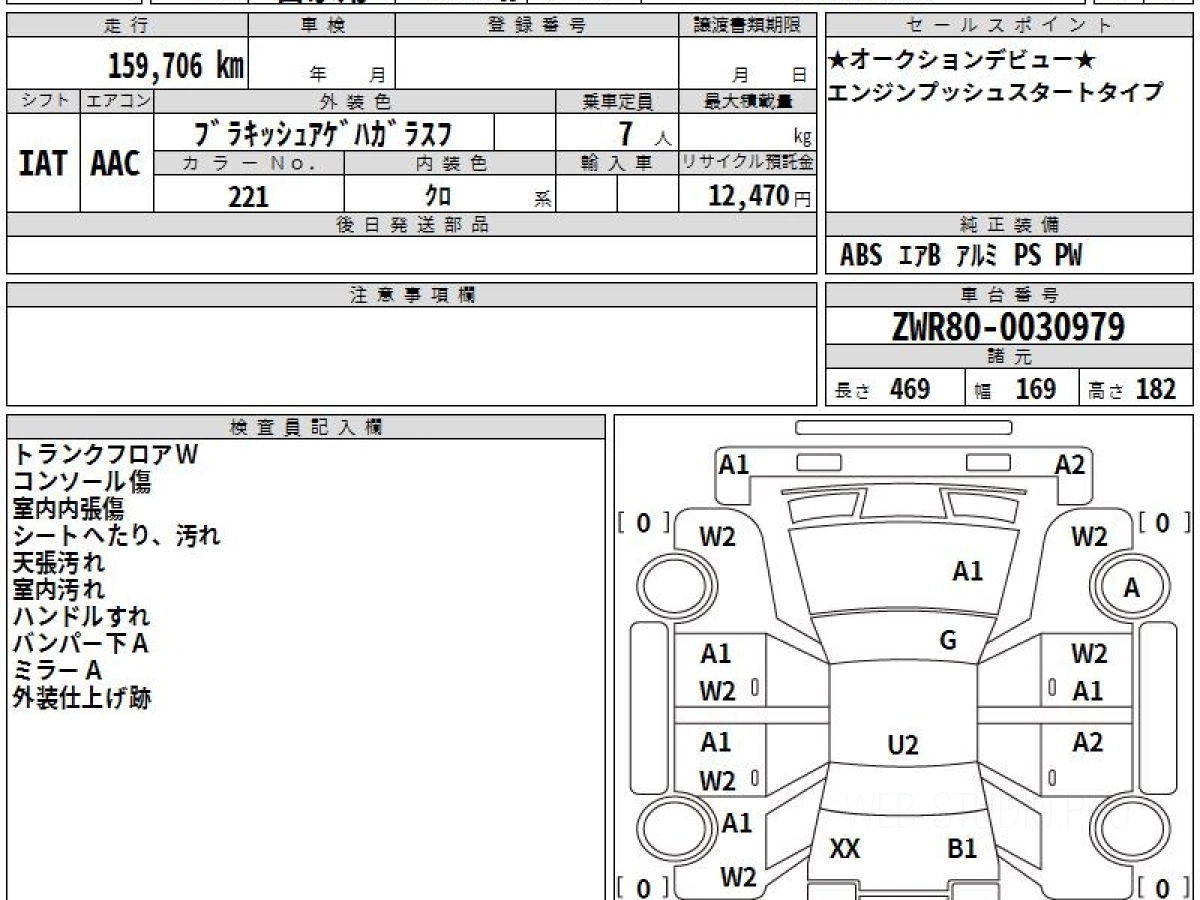This screenshot has width=1200, height=900.
Task: Click the 検査員記入欄 header
Action: [x=306, y=427]
